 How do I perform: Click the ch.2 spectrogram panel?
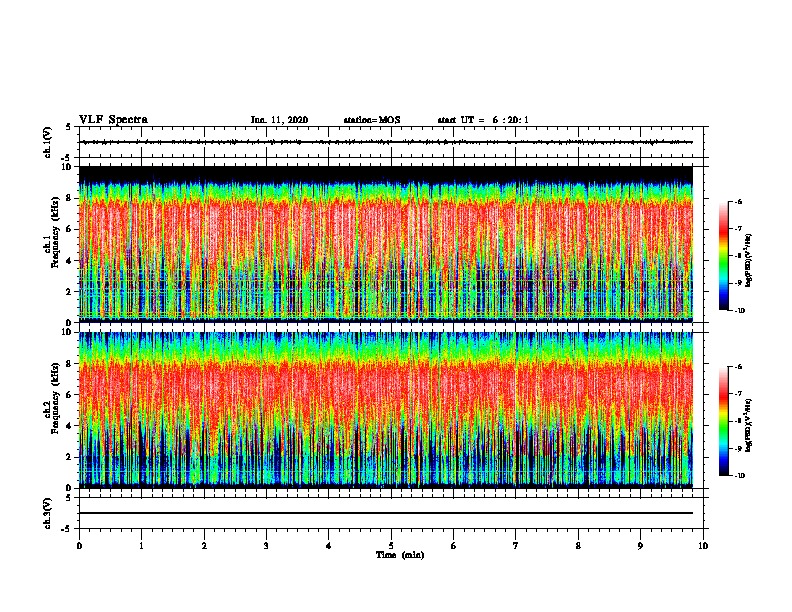coord(386,410)
